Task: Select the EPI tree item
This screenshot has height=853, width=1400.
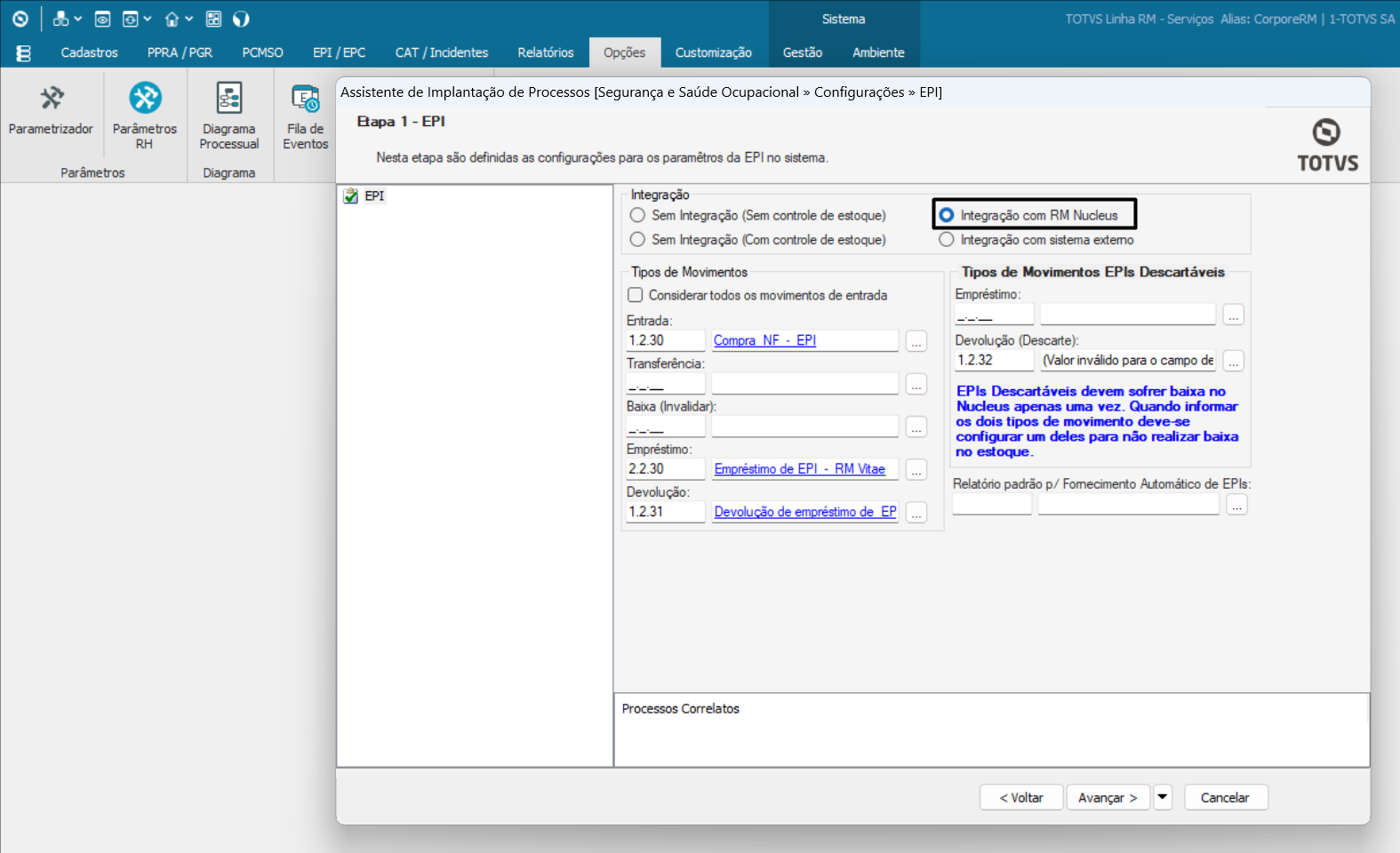Action: click(374, 195)
